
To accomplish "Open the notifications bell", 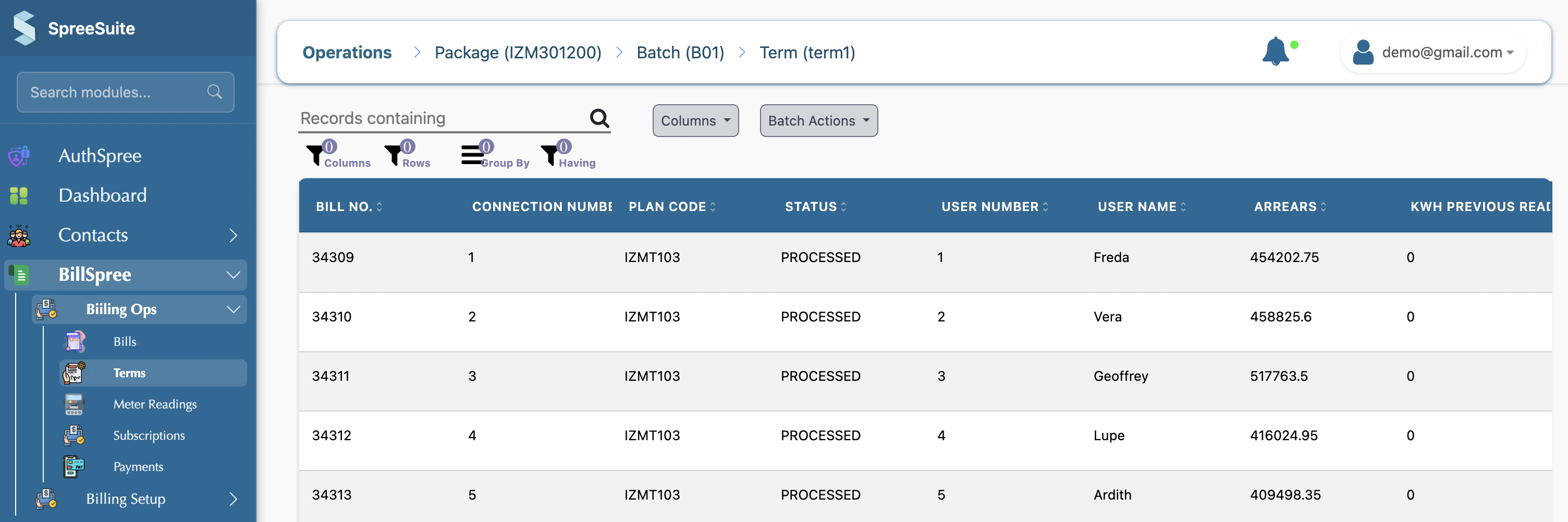I will [x=1275, y=51].
